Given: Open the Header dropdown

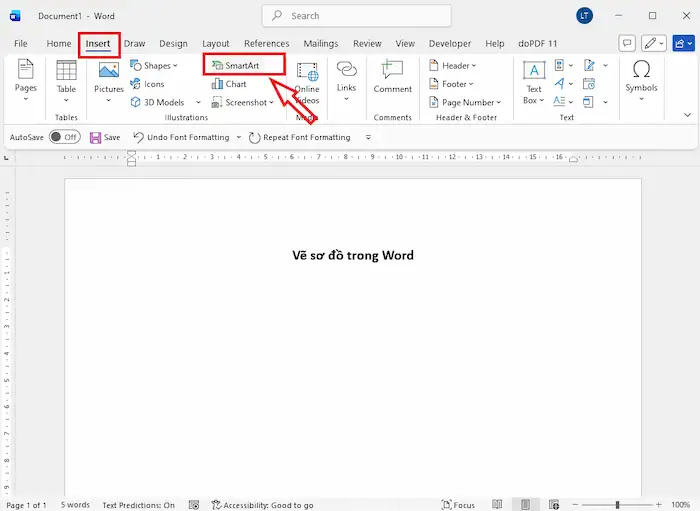Looking at the screenshot, I should pos(456,66).
